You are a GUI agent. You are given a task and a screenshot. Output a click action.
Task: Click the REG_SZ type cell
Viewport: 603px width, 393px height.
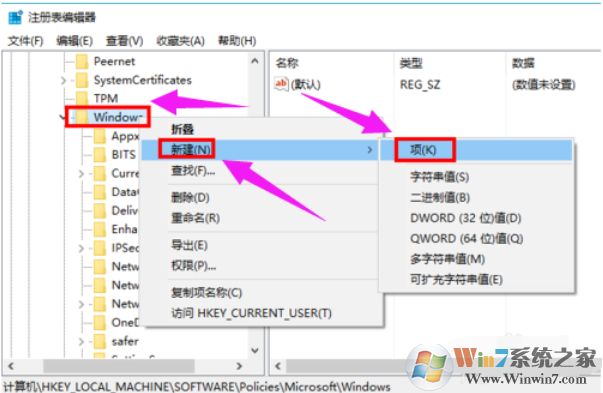tap(420, 84)
